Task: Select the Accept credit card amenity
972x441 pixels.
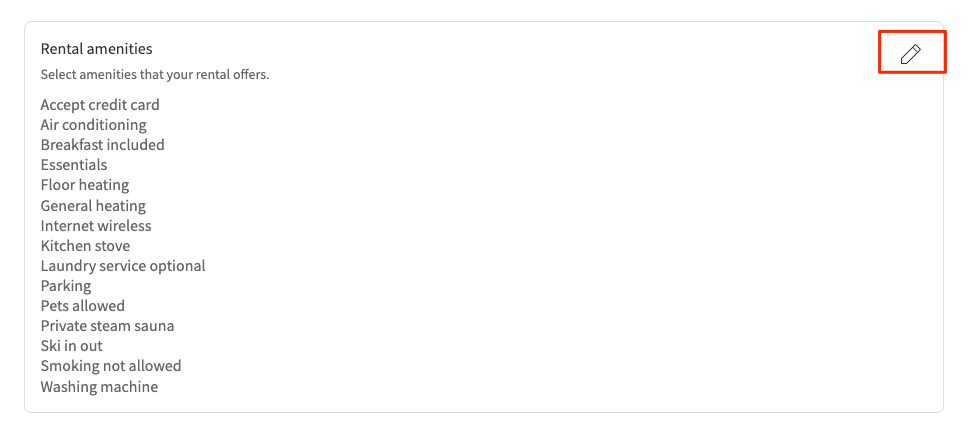Action: click(100, 105)
